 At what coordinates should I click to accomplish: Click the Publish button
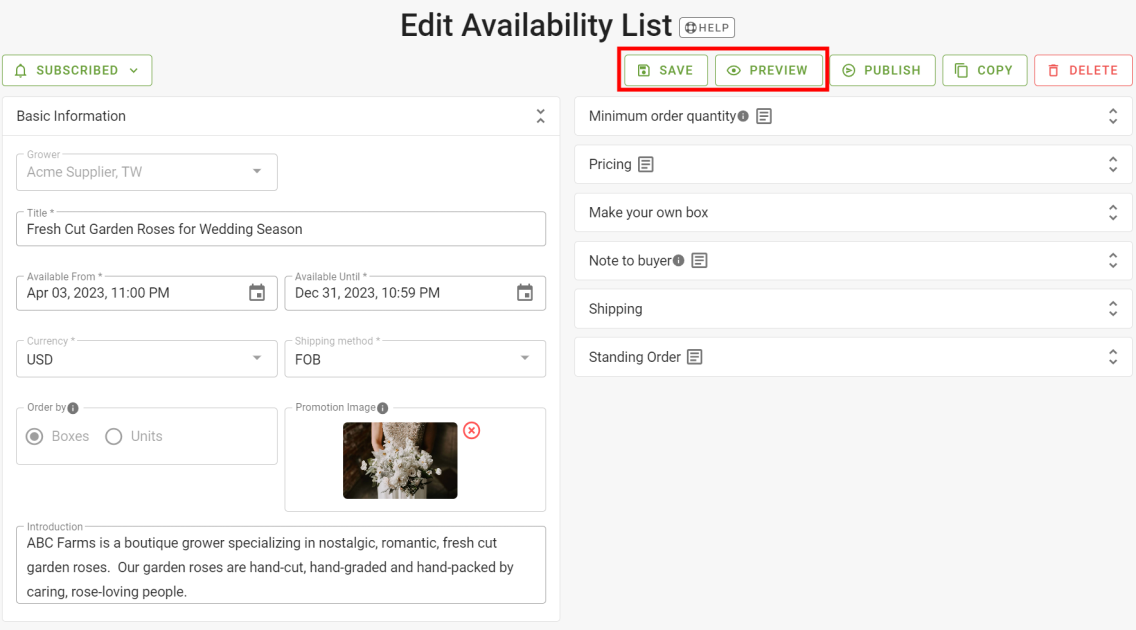click(882, 70)
